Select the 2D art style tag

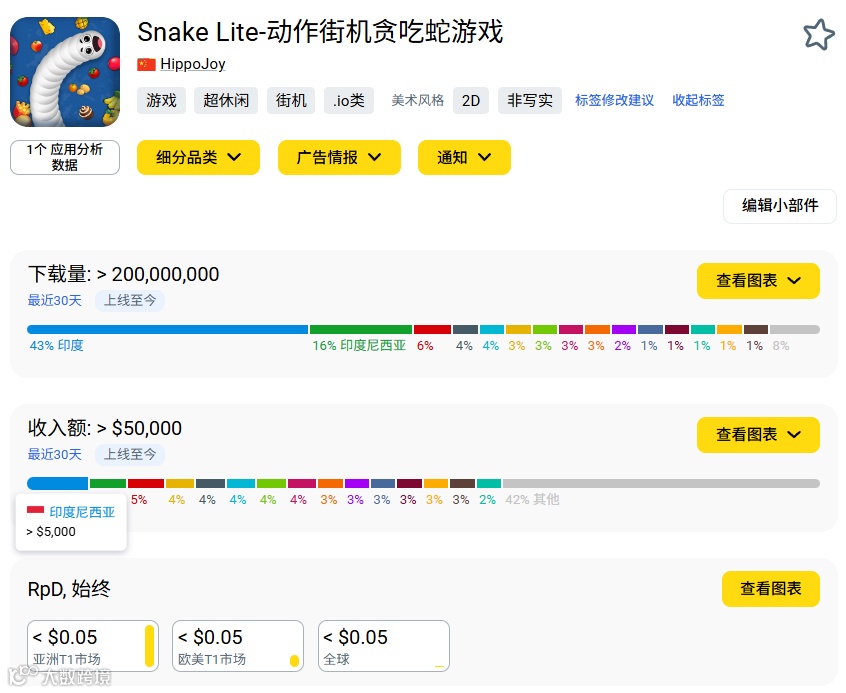(470, 100)
